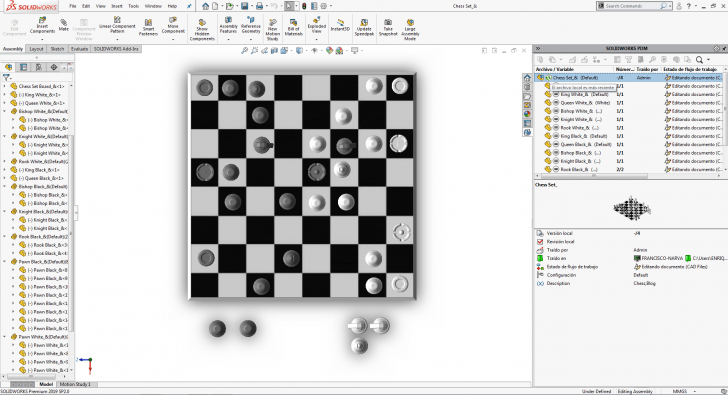Toggle the Instant3D tool
The image size is (728, 395).
point(340,25)
